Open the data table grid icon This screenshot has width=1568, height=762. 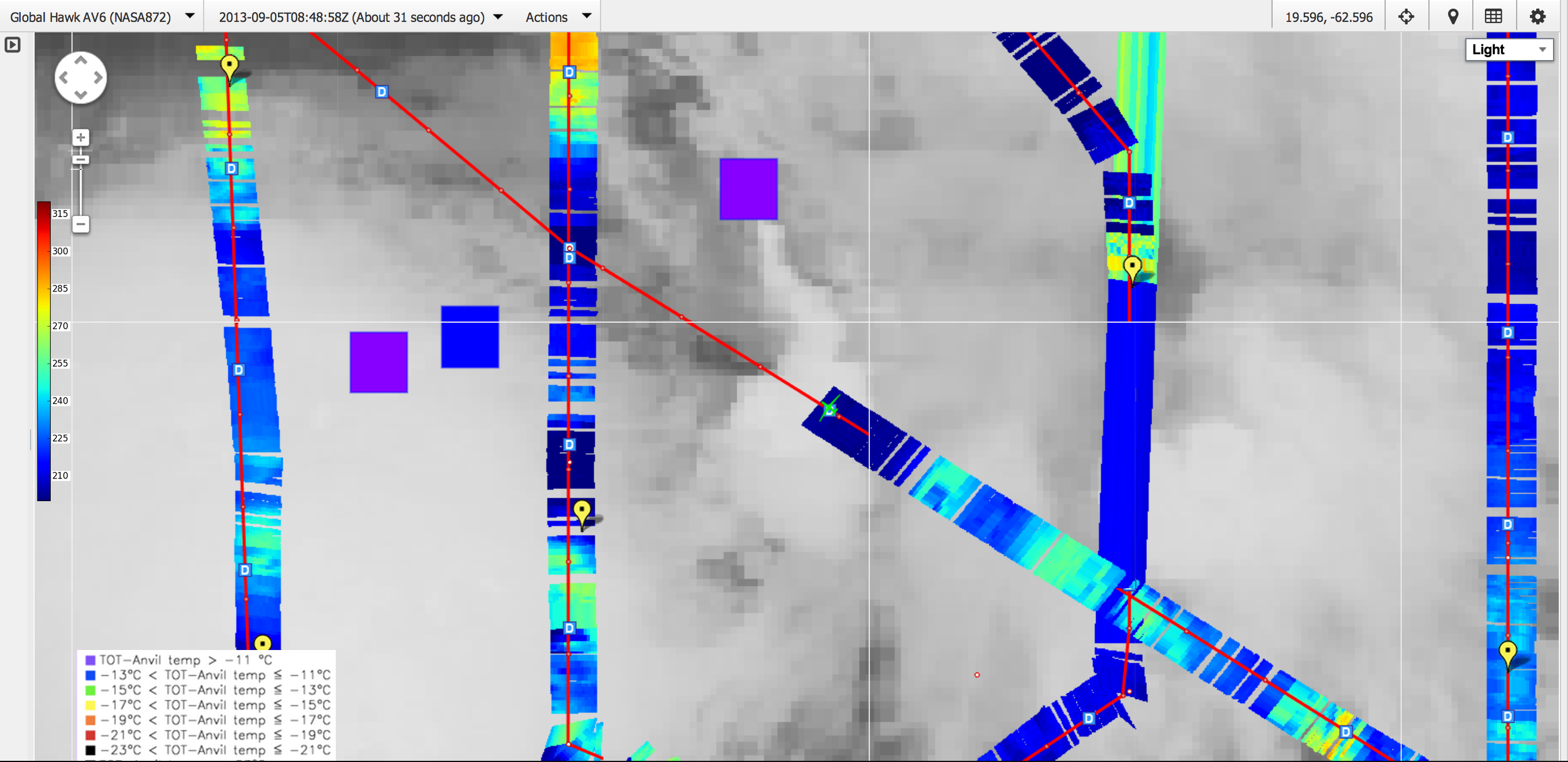click(x=1493, y=16)
